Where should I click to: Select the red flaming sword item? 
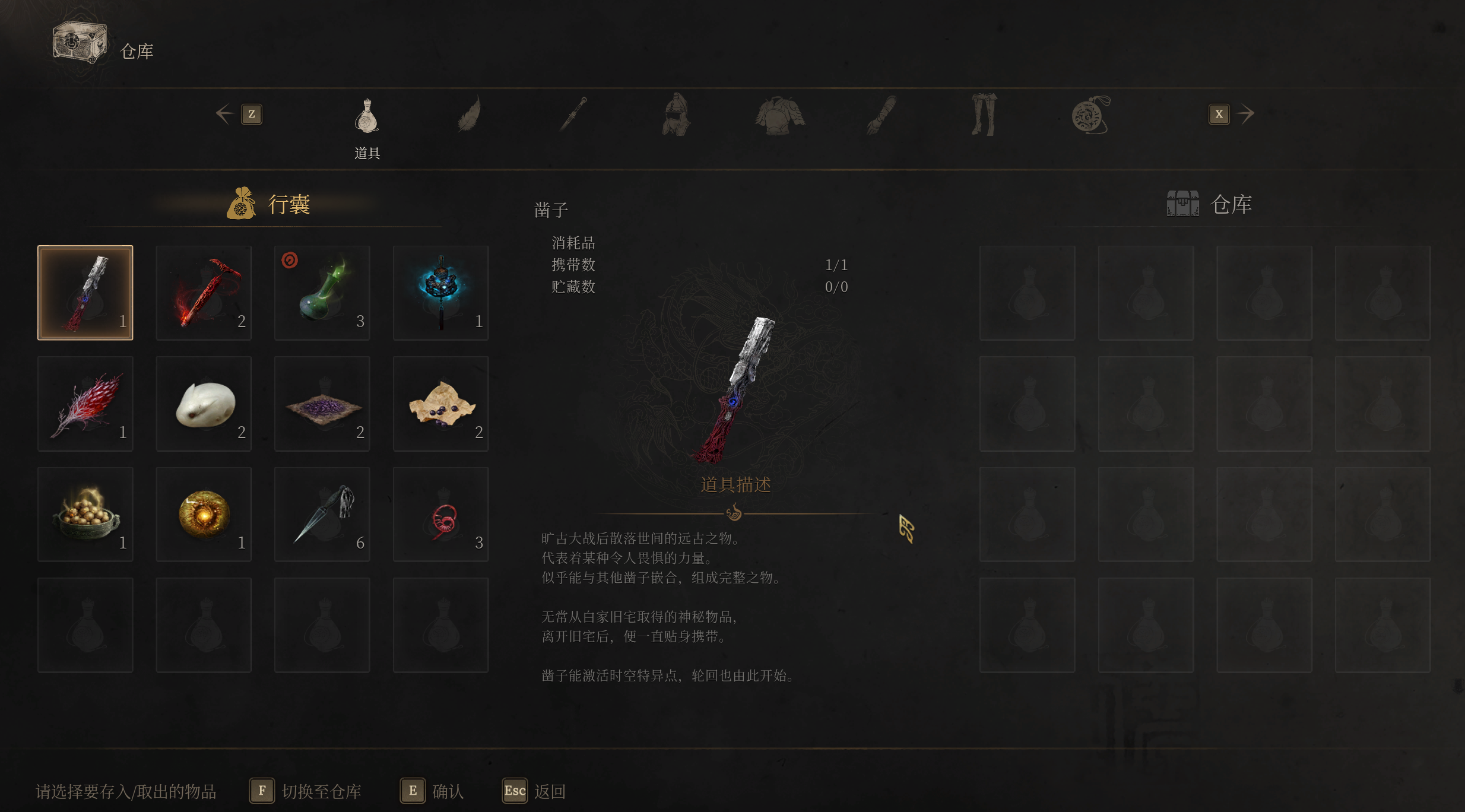(204, 293)
